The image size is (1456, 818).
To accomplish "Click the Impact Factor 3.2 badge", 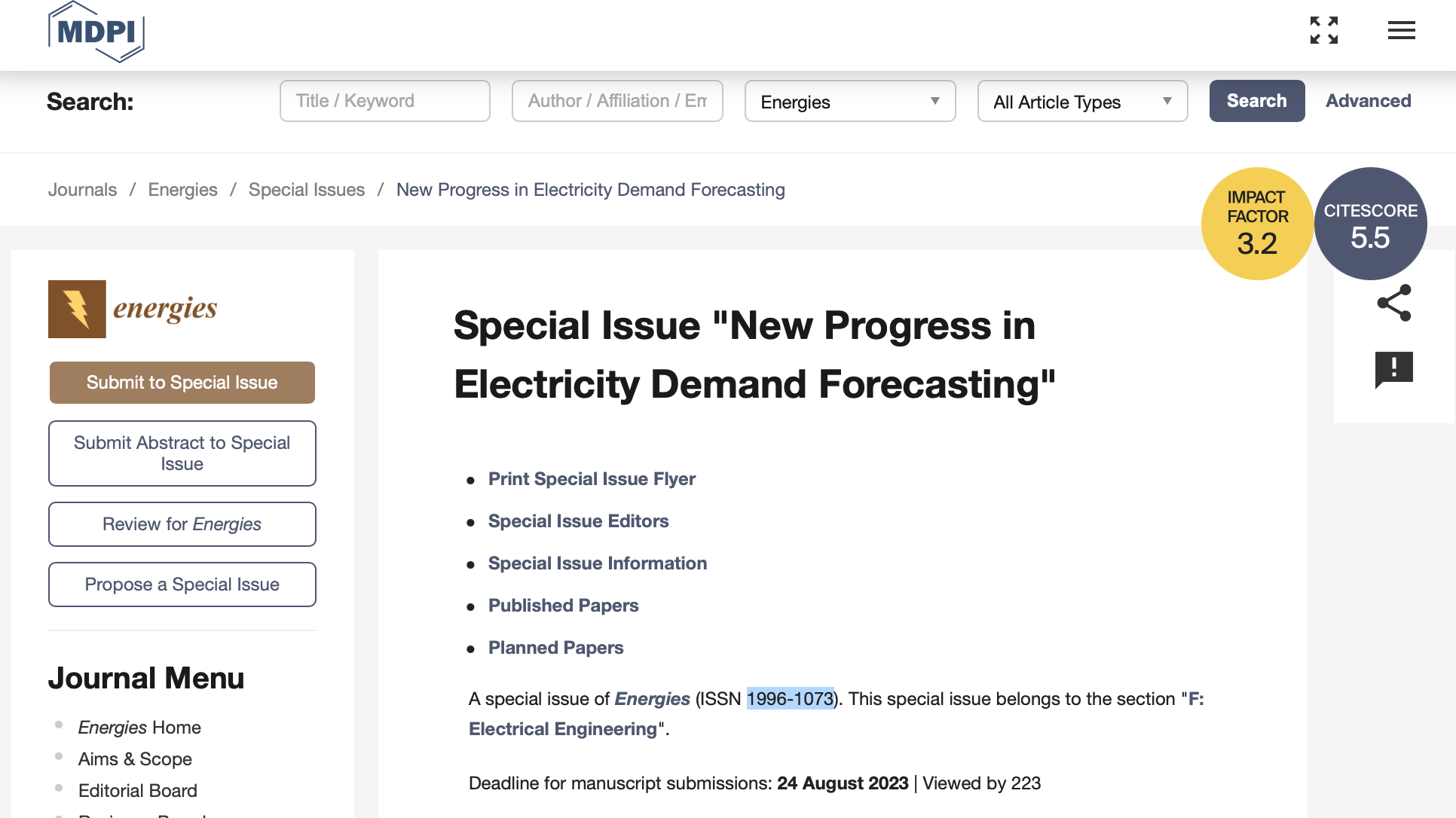I will [1257, 224].
